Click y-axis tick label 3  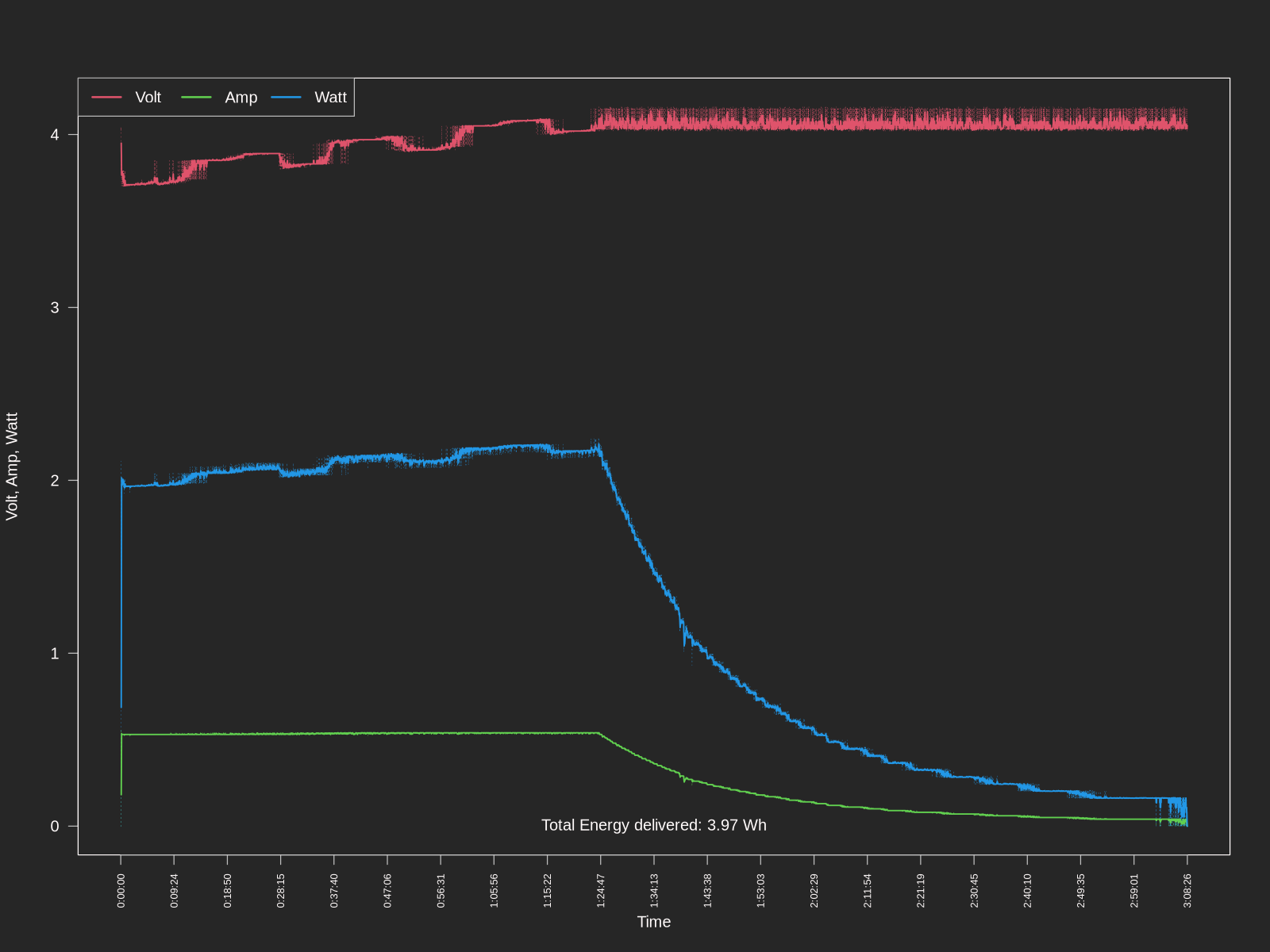point(55,308)
